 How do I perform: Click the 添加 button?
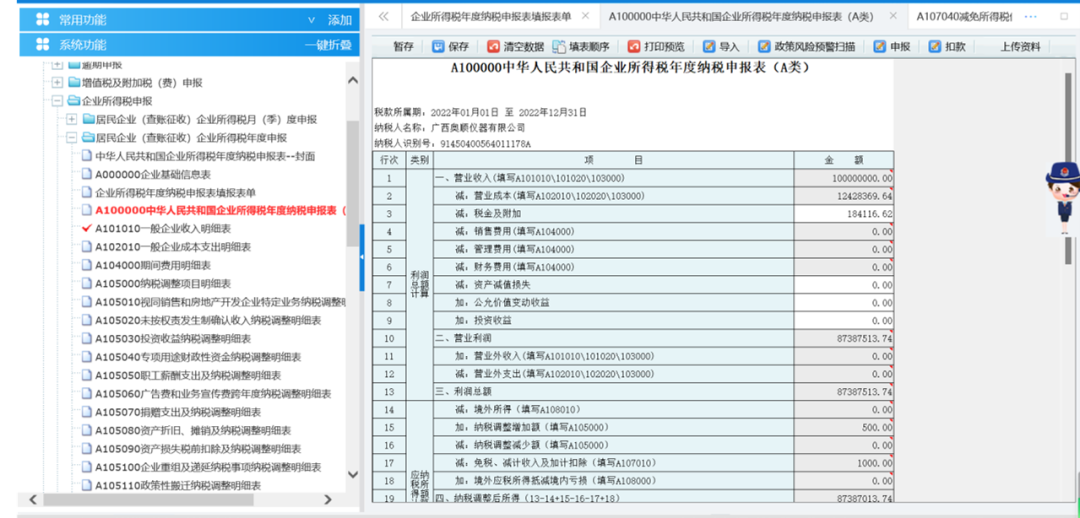[340, 20]
